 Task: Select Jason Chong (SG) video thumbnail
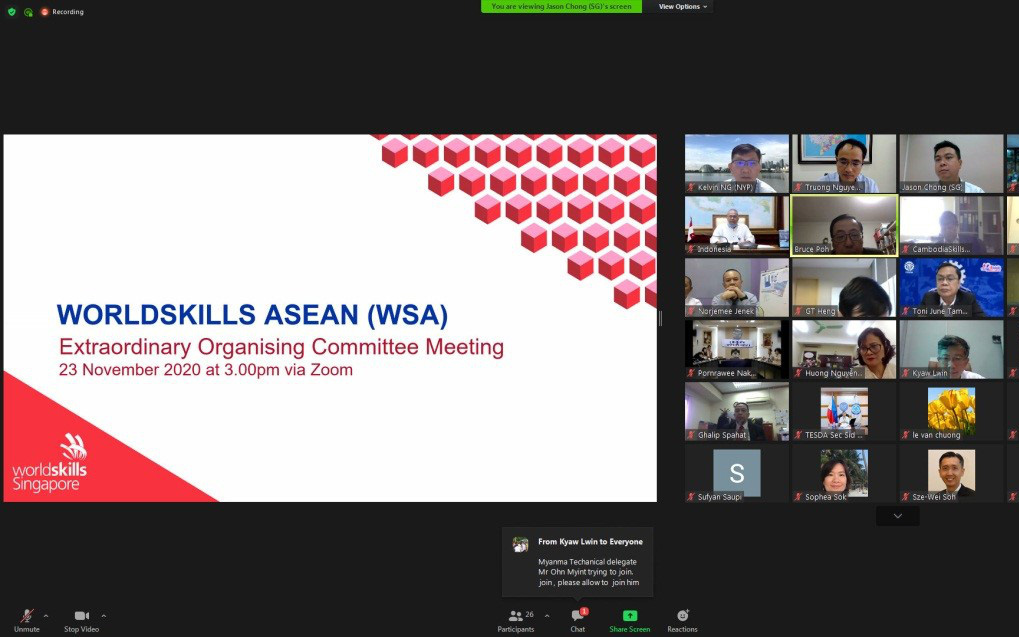pyautogui.click(x=951, y=164)
